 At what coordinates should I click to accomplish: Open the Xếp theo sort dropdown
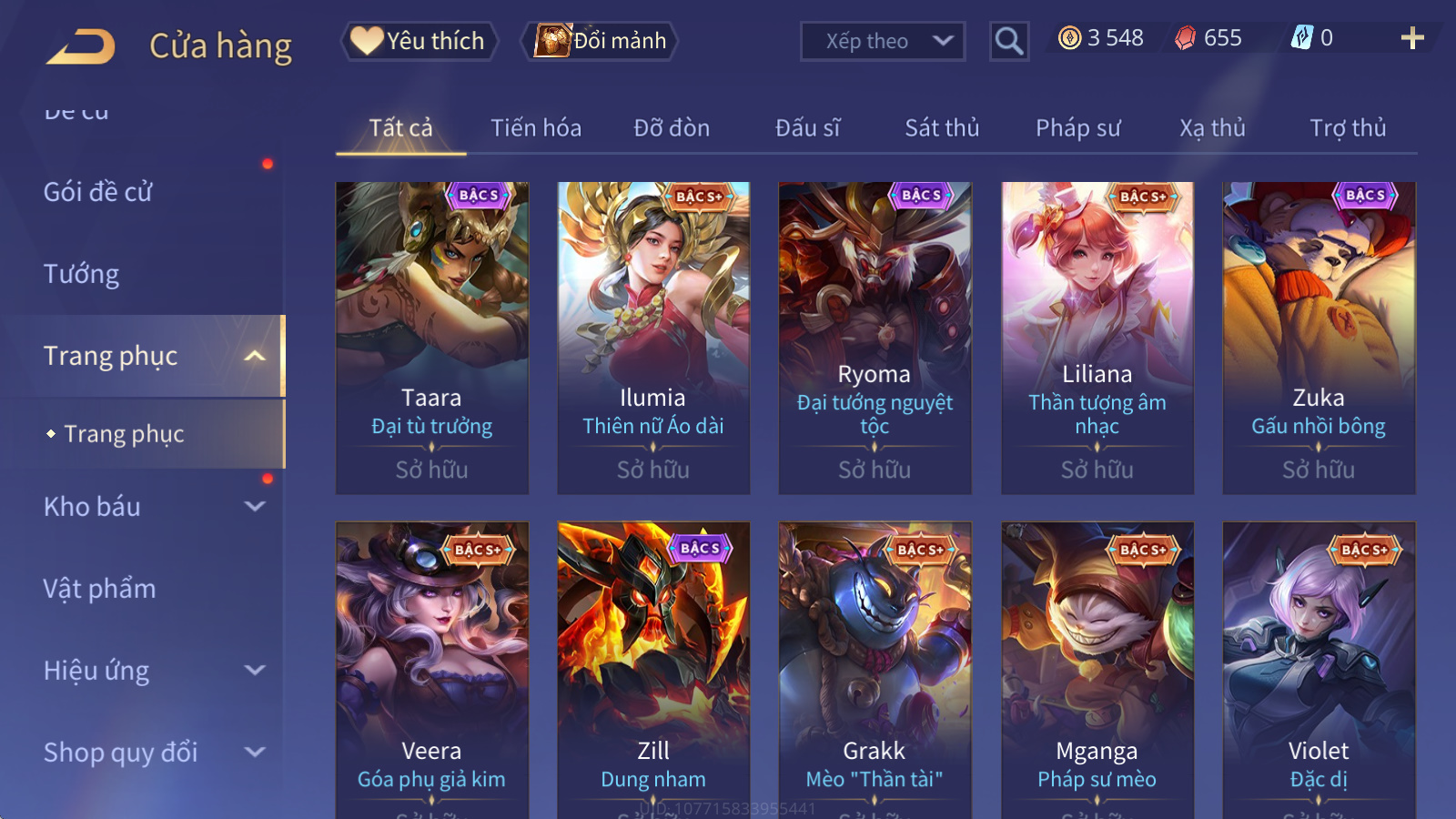(x=883, y=41)
